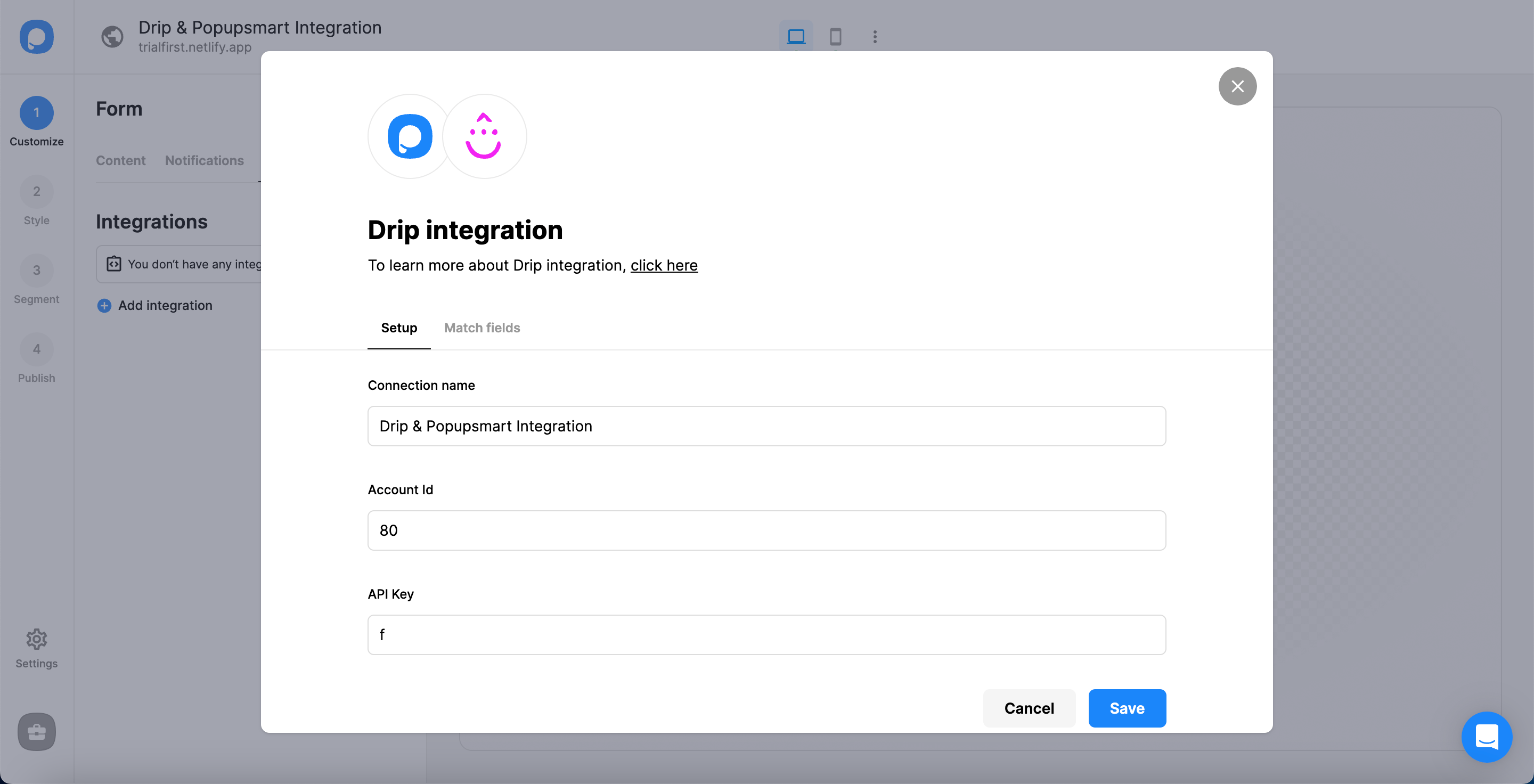Open Settings gear in sidebar
The image size is (1534, 784).
(x=36, y=639)
